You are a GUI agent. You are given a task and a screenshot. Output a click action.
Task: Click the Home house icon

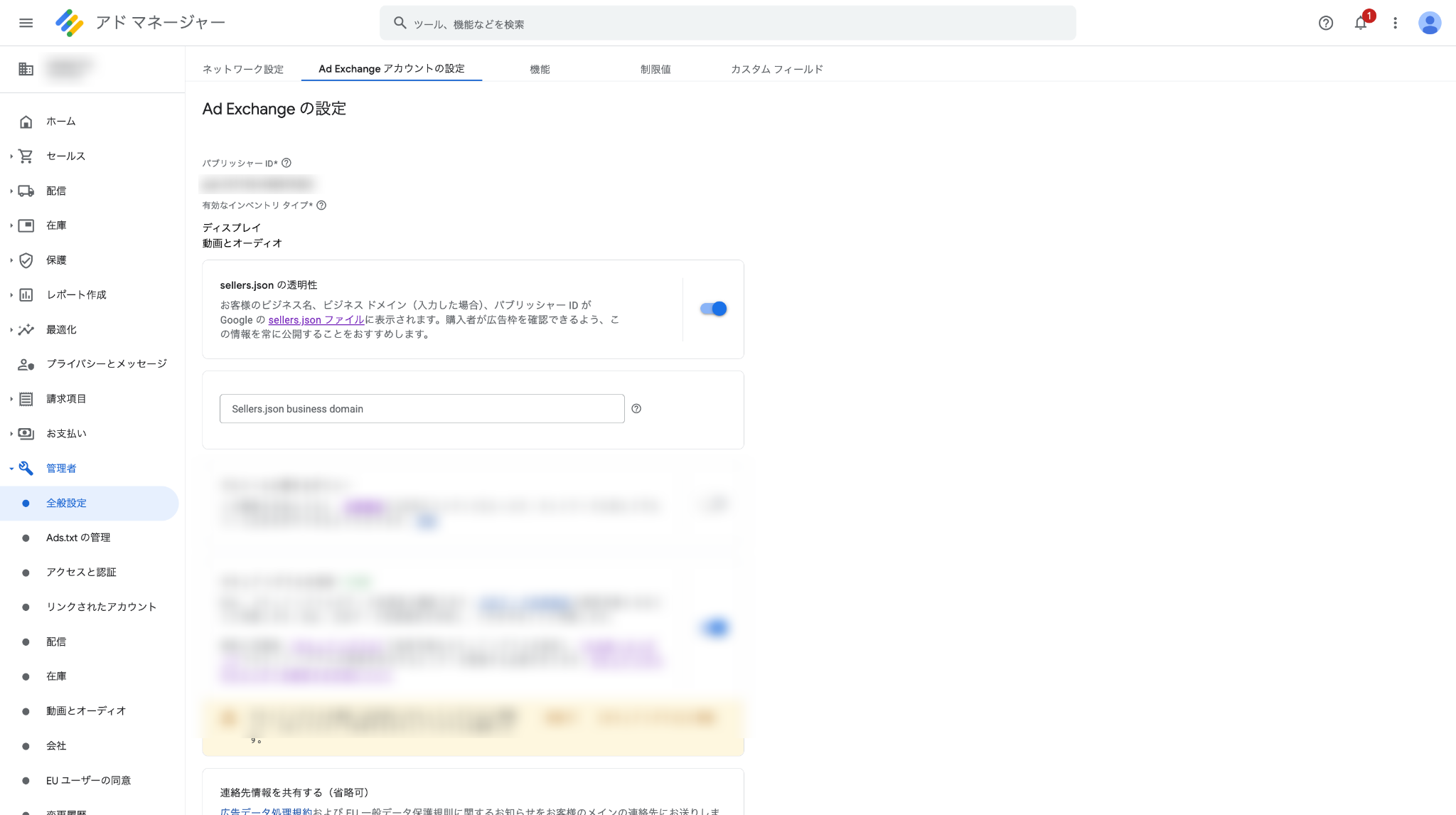click(26, 122)
